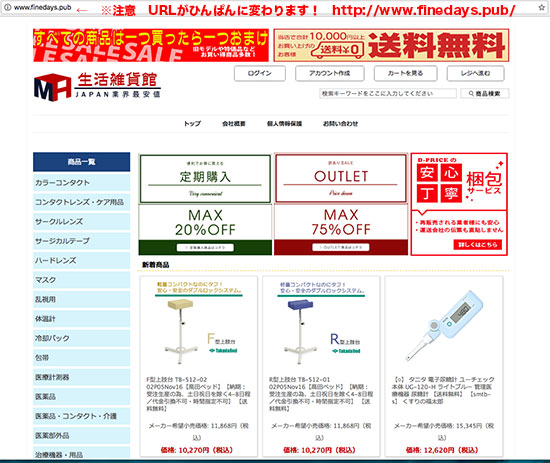Select マスク category in sidebar

click(81, 280)
